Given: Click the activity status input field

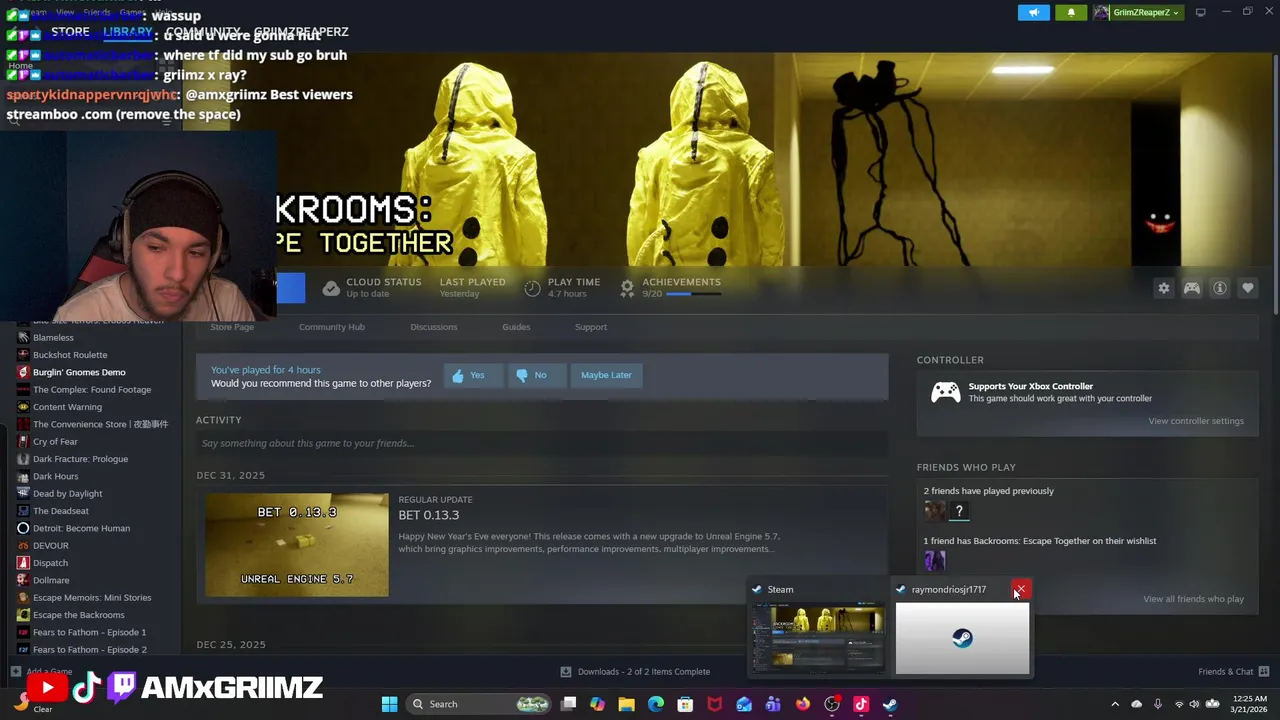Looking at the screenshot, I should pos(541,443).
